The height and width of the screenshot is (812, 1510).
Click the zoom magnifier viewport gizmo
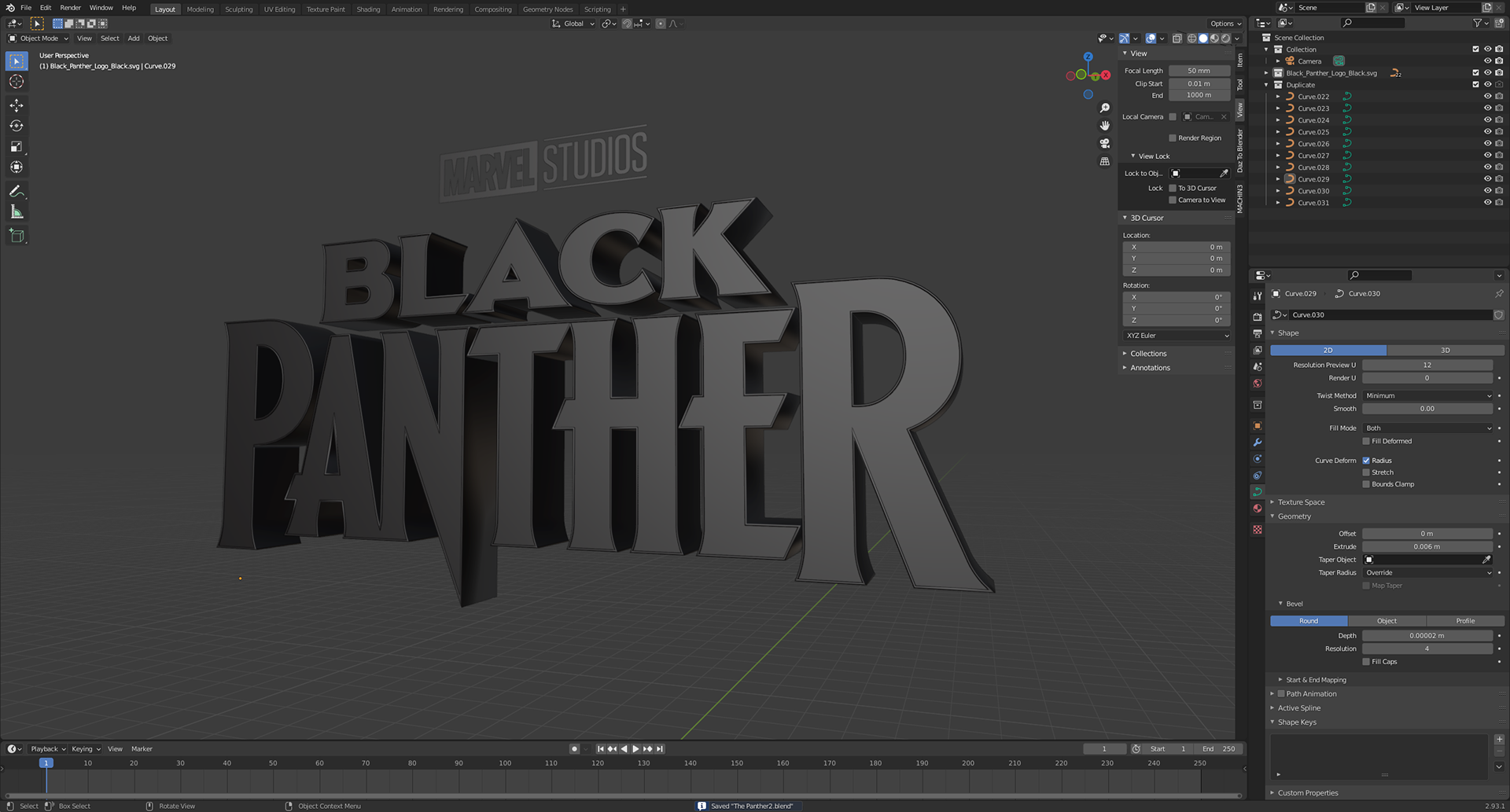click(1105, 108)
